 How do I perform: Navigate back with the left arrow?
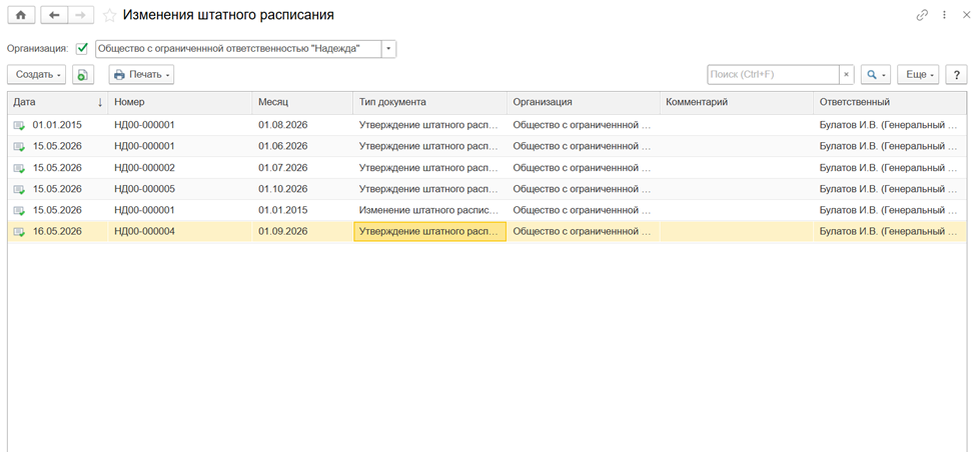[x=54, y=16]
